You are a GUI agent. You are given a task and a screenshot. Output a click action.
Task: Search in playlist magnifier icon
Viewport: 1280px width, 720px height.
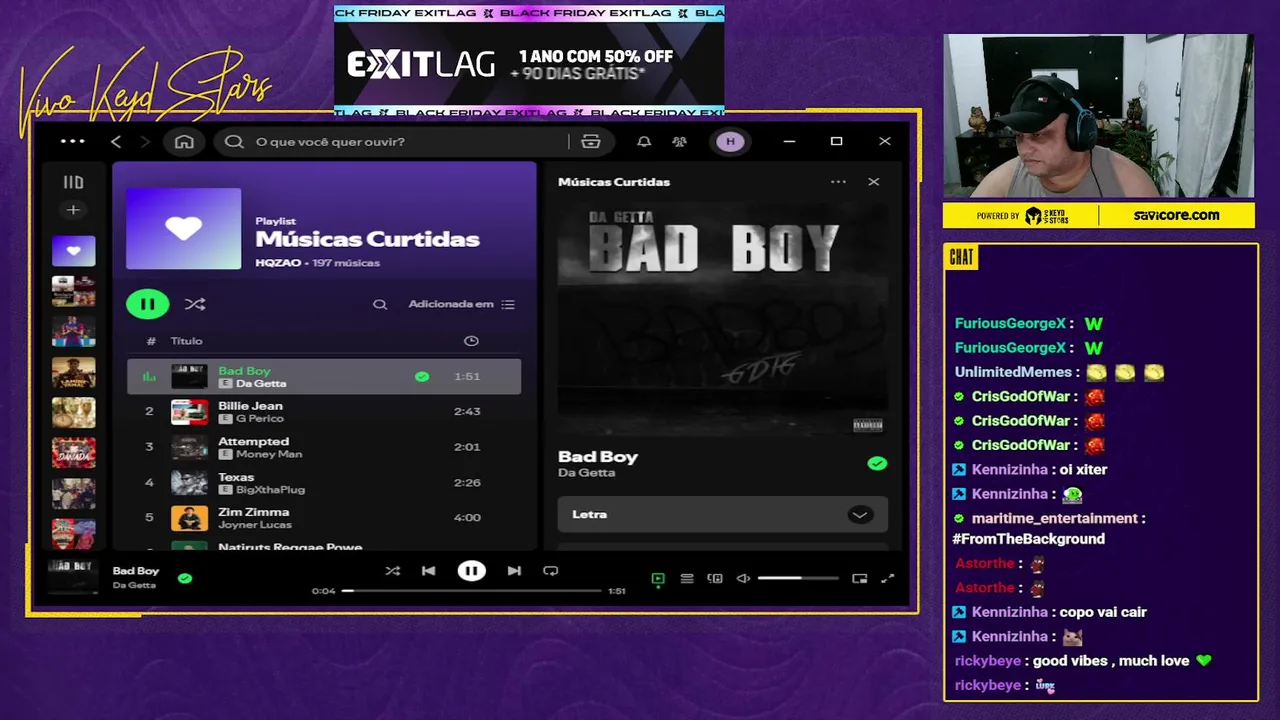[x=380, y=304]
